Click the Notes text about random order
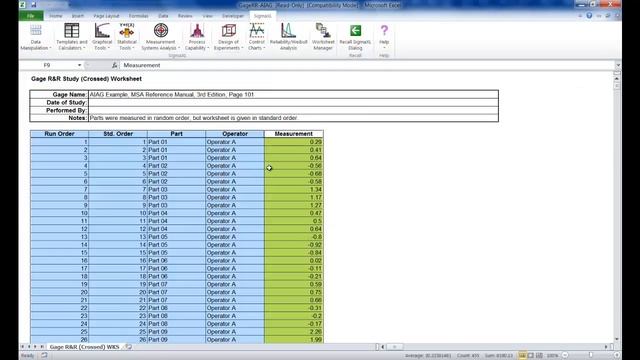The image size is (640, 360). tap(193, 118)
